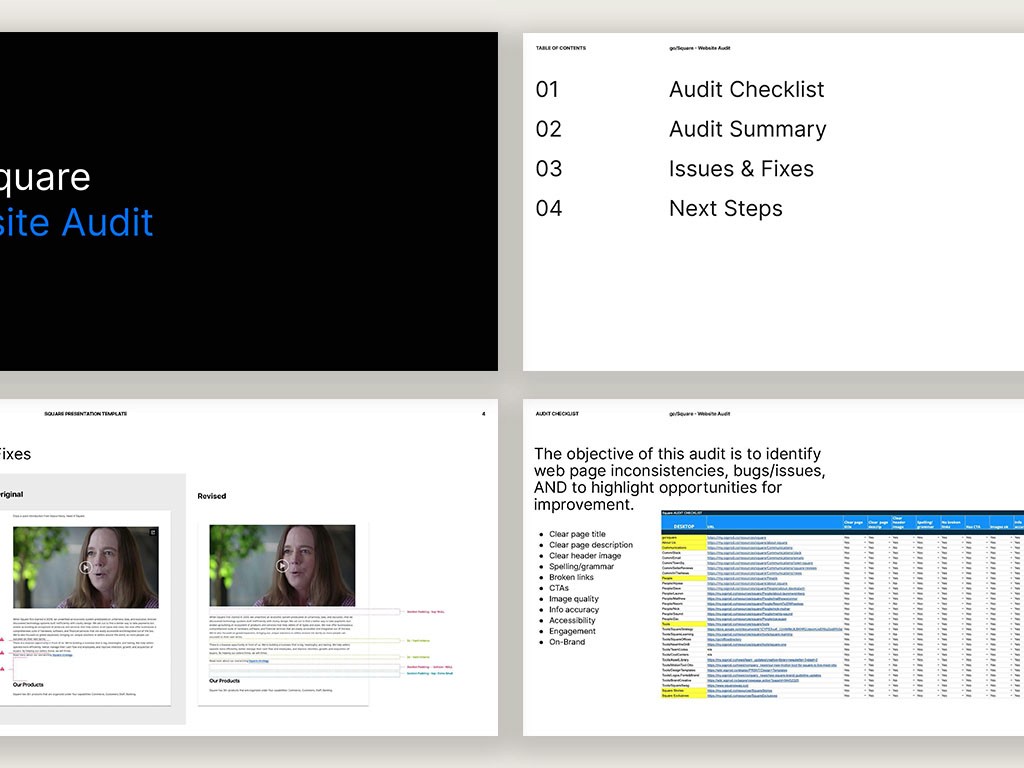Click the 'Issues & Fixes' contents entry
The height and width of the screenshot is (768, 1024).
(741, 169)
